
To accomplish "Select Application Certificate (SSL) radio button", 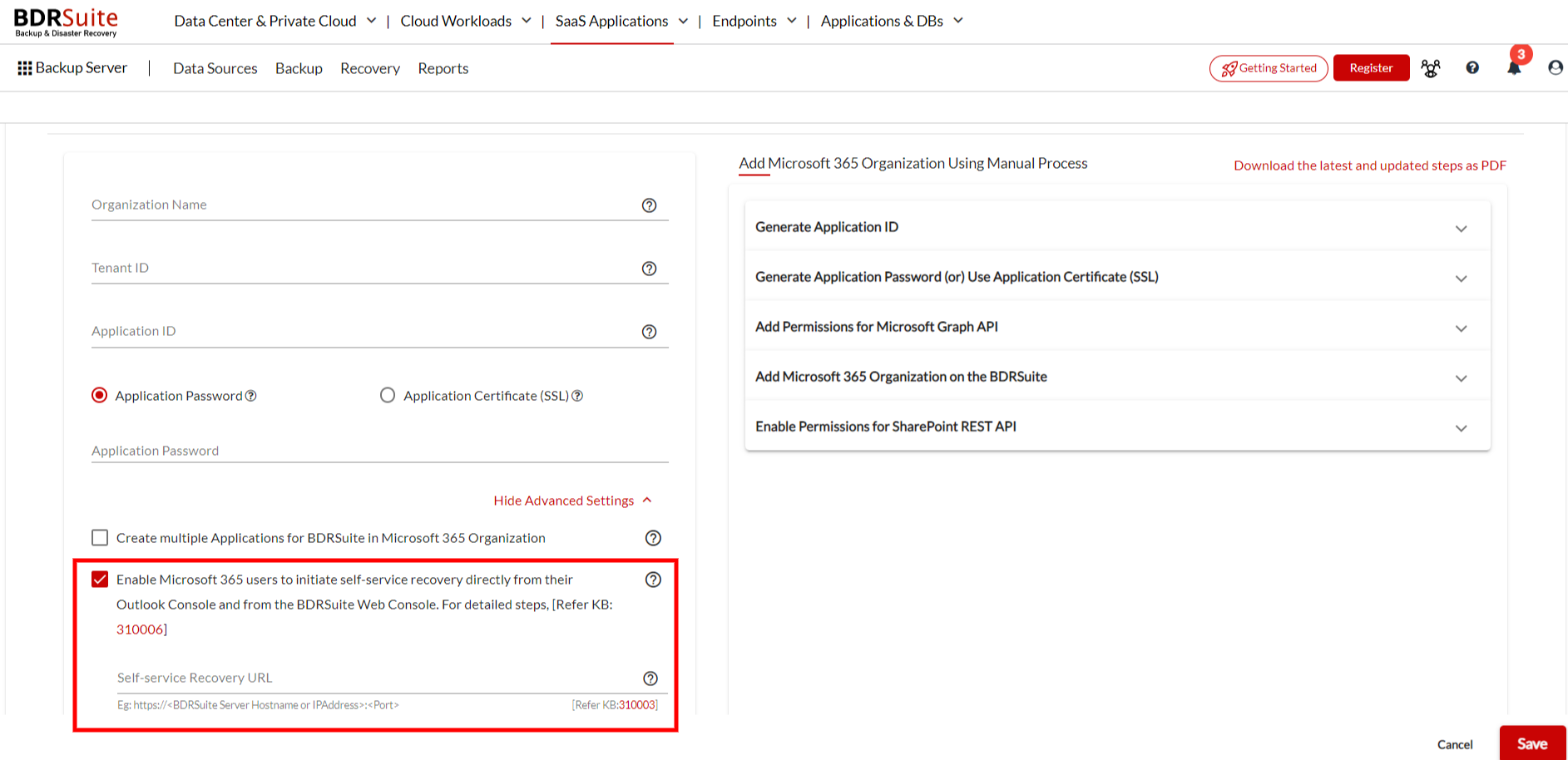I will point(388,395).
